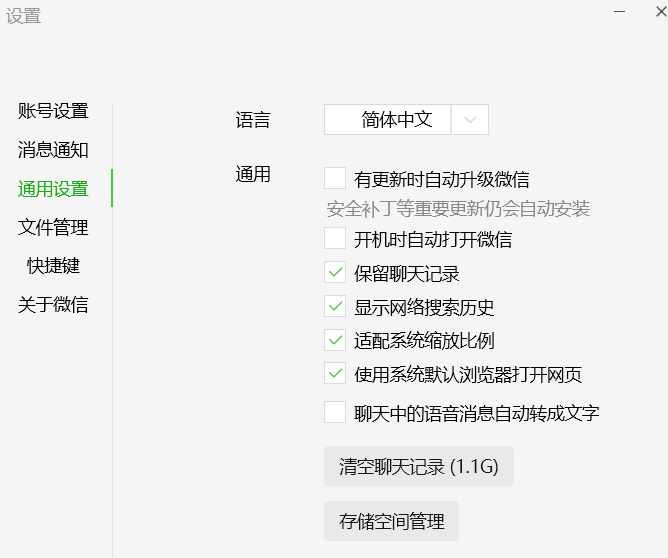Disable 适配系统缩放比例 checkbox
This screenshot has height=558, width=668.
[335, 340]
